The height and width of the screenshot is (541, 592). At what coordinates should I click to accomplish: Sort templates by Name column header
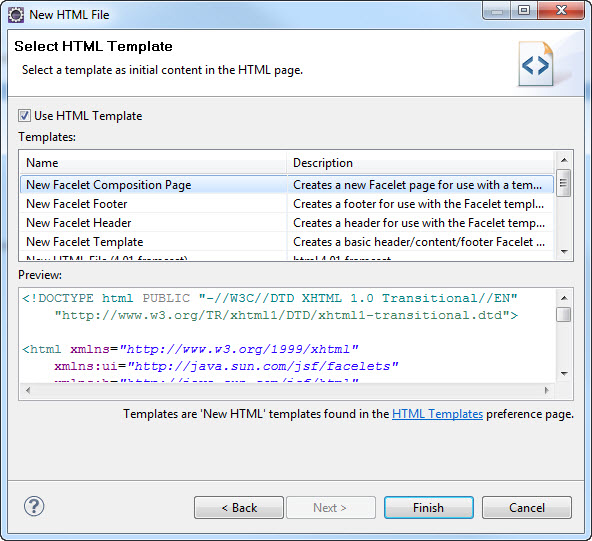pyautogui.click(x=153, y=163)
